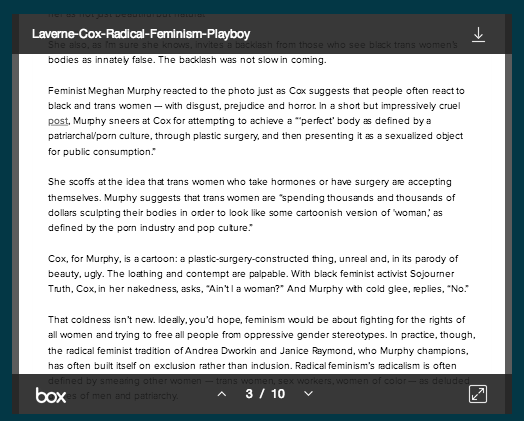Click the vertical scrollbar on the right edge
This screenshot has height=421, width=524.
point(509,214)
